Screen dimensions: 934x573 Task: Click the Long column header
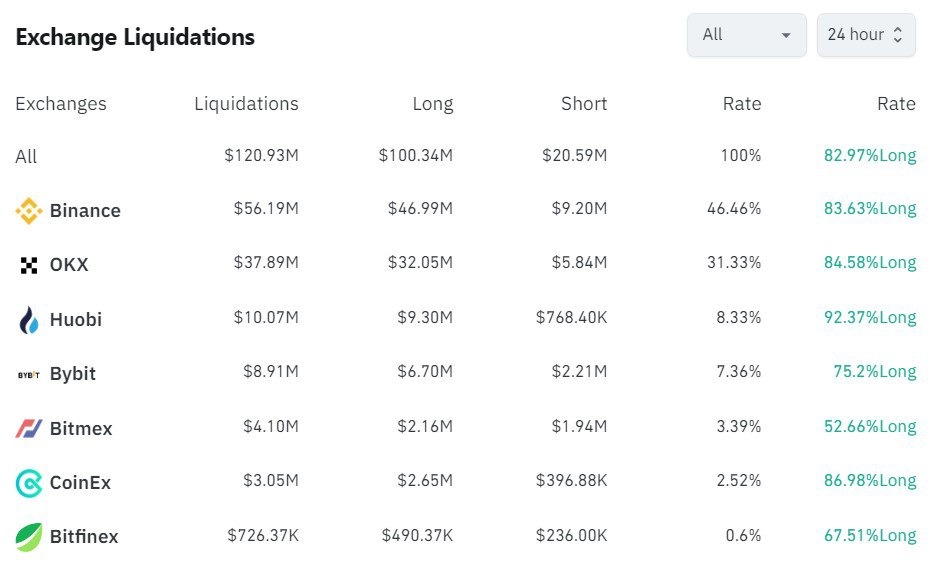tap(432, 104)
